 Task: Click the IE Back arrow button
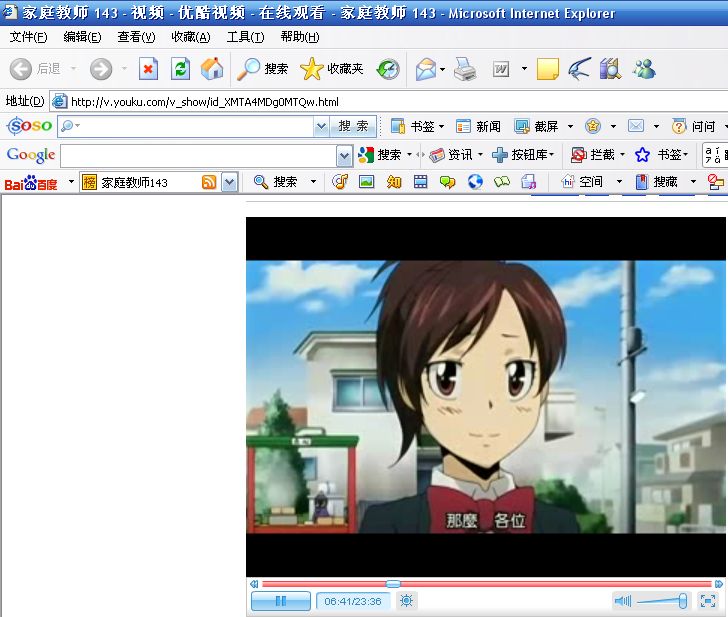click(21, 69)
